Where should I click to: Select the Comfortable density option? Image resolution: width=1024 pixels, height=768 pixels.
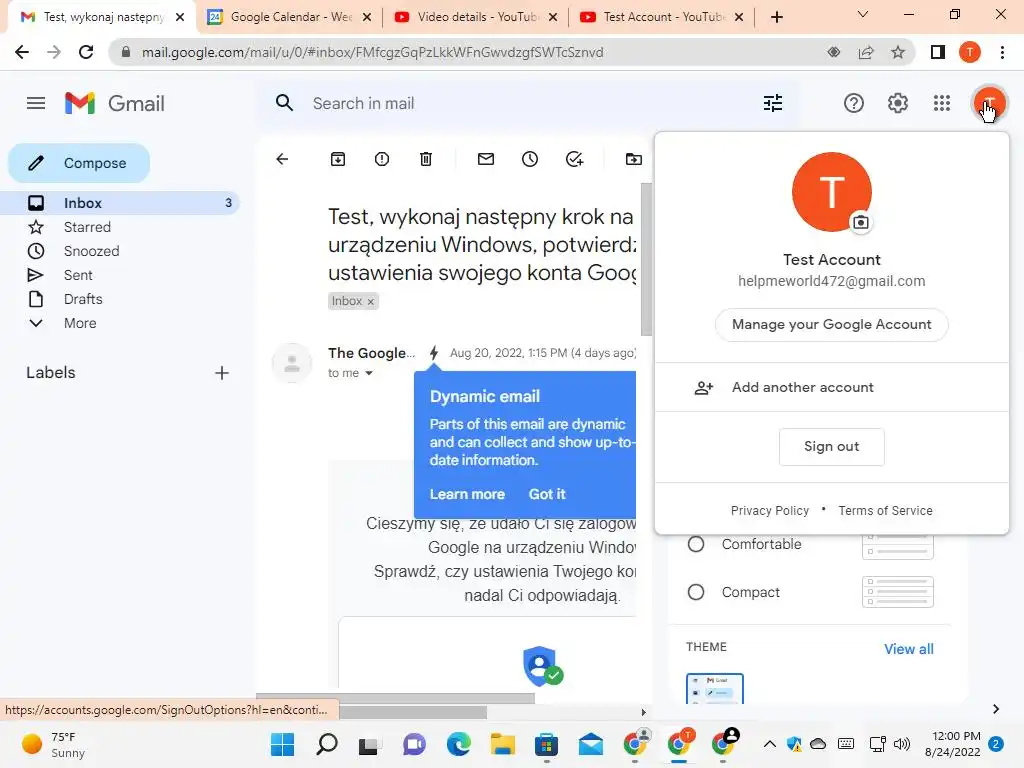696,544
